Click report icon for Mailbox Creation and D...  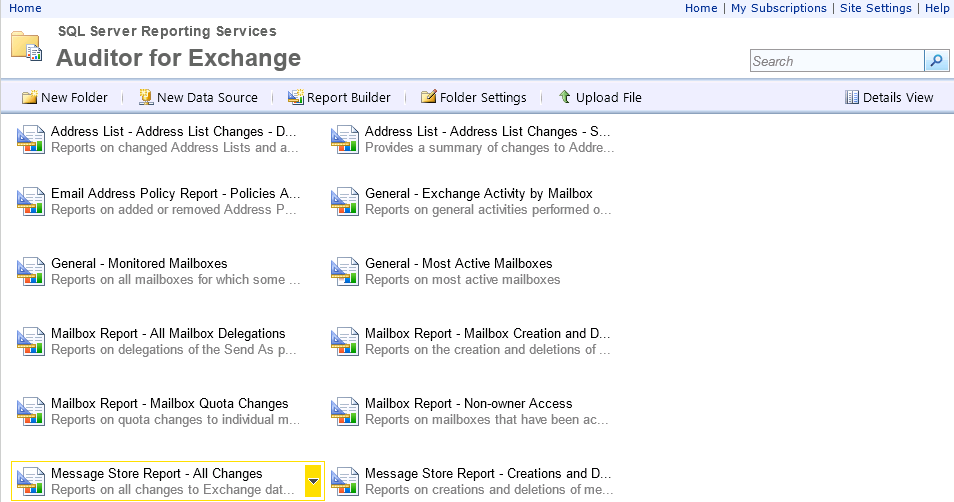coord(344,341)
